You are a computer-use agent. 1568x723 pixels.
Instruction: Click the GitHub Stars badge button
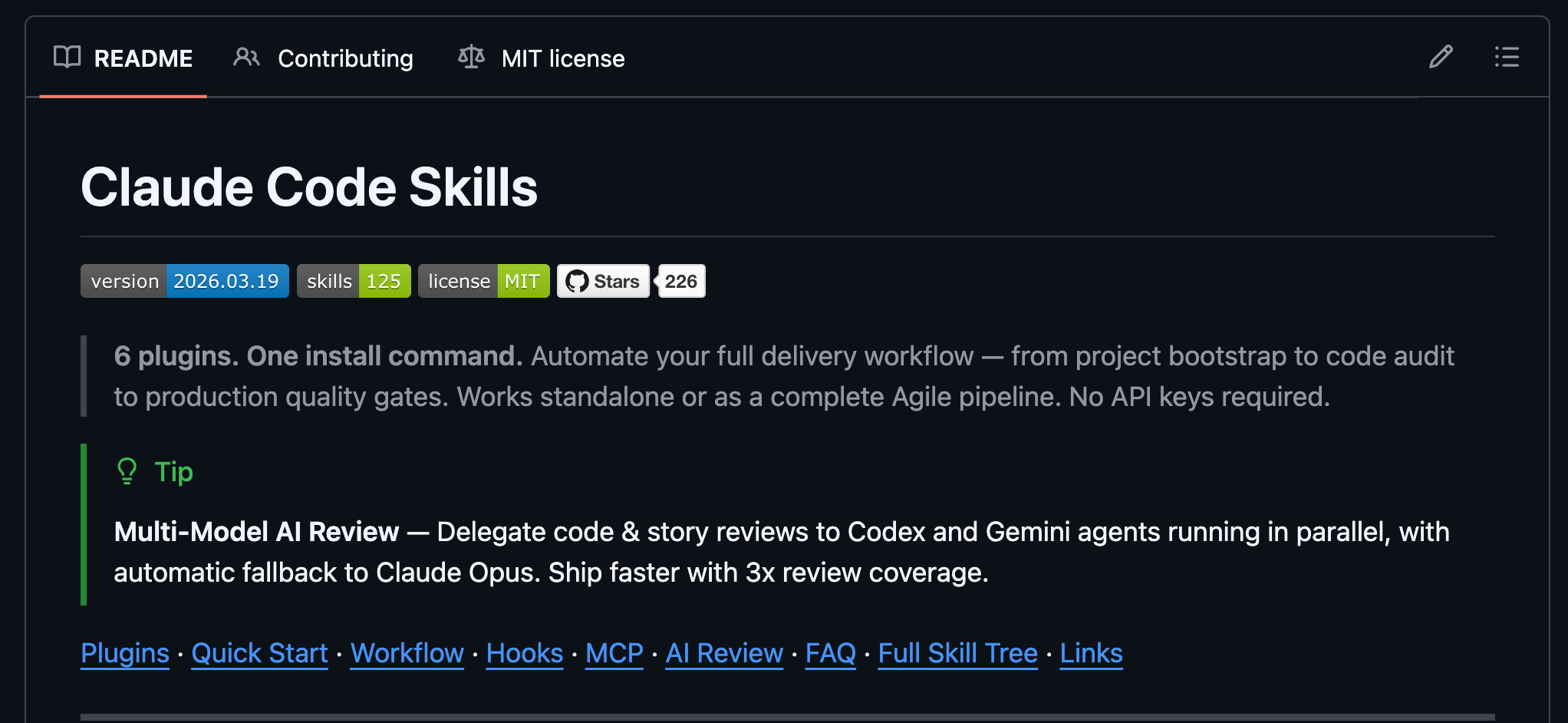point(603,281)
